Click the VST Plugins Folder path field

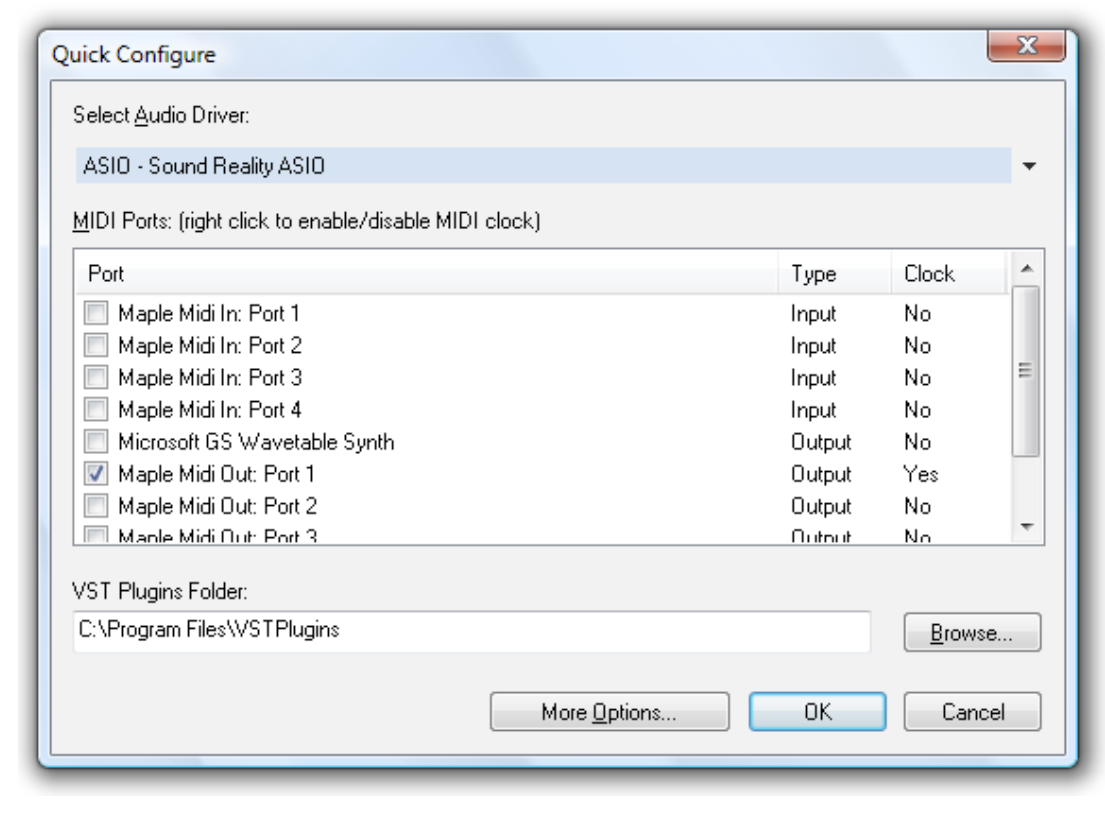click(471, 630)
